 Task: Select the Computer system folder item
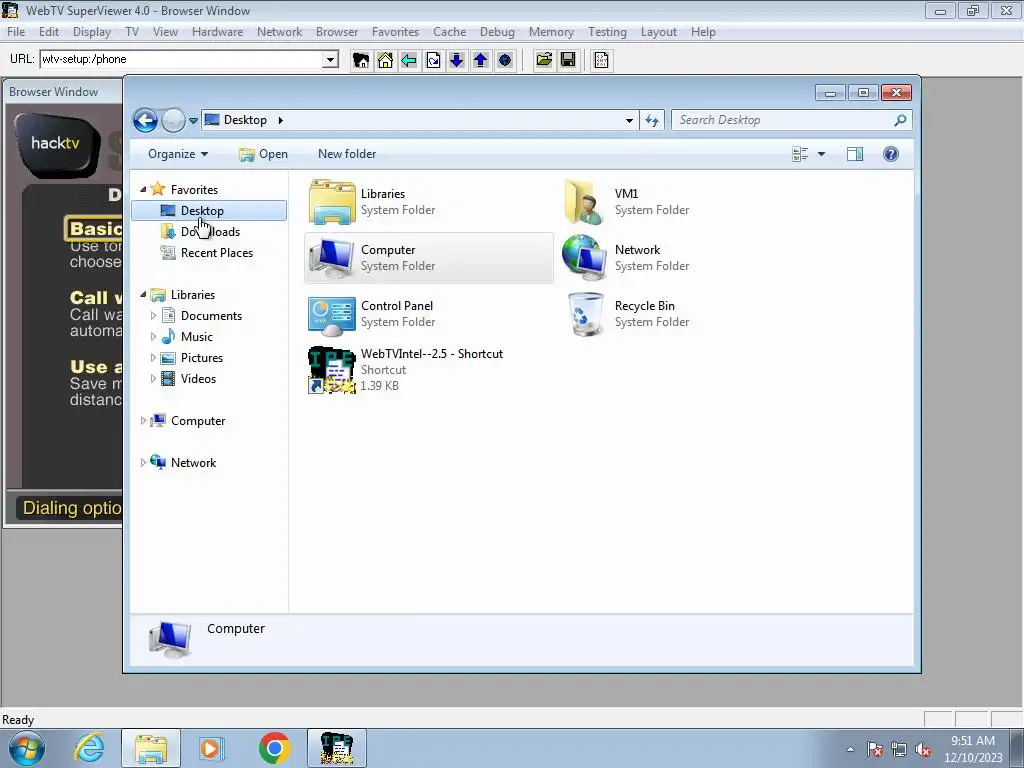pos(428,258)
